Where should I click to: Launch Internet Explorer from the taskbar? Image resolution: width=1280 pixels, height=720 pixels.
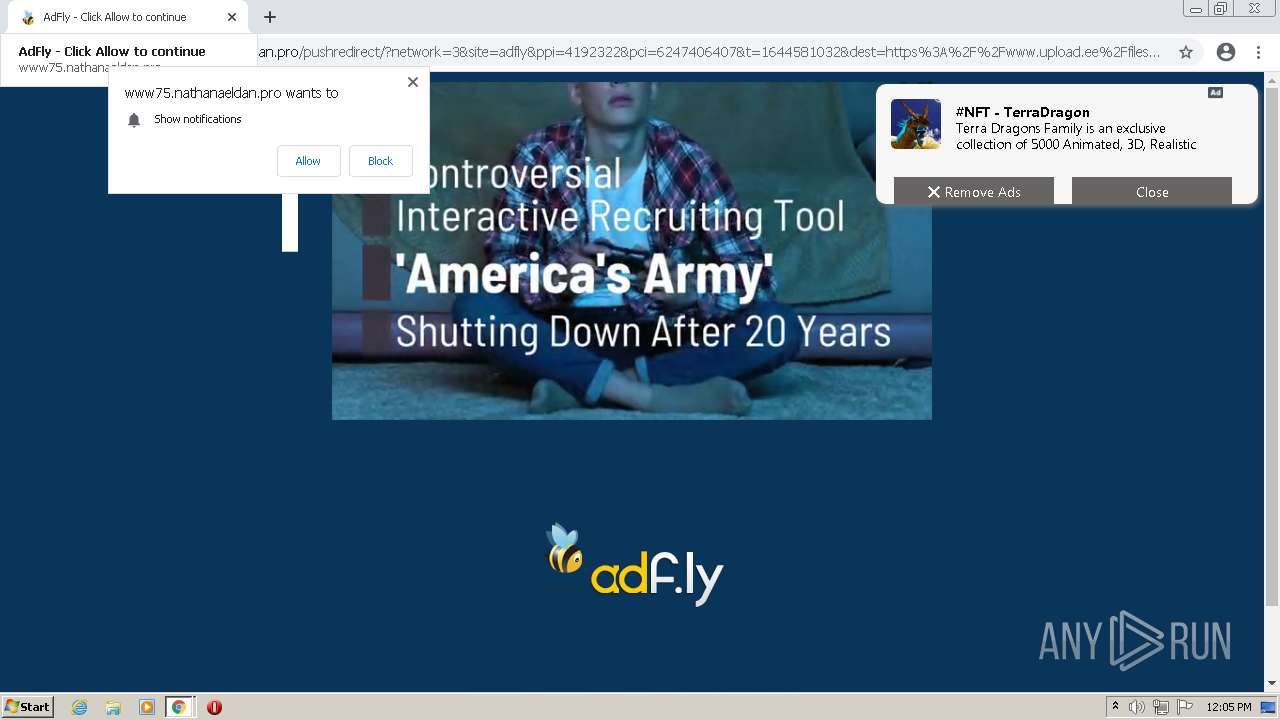pyautogui.click(x=80, y=707)
